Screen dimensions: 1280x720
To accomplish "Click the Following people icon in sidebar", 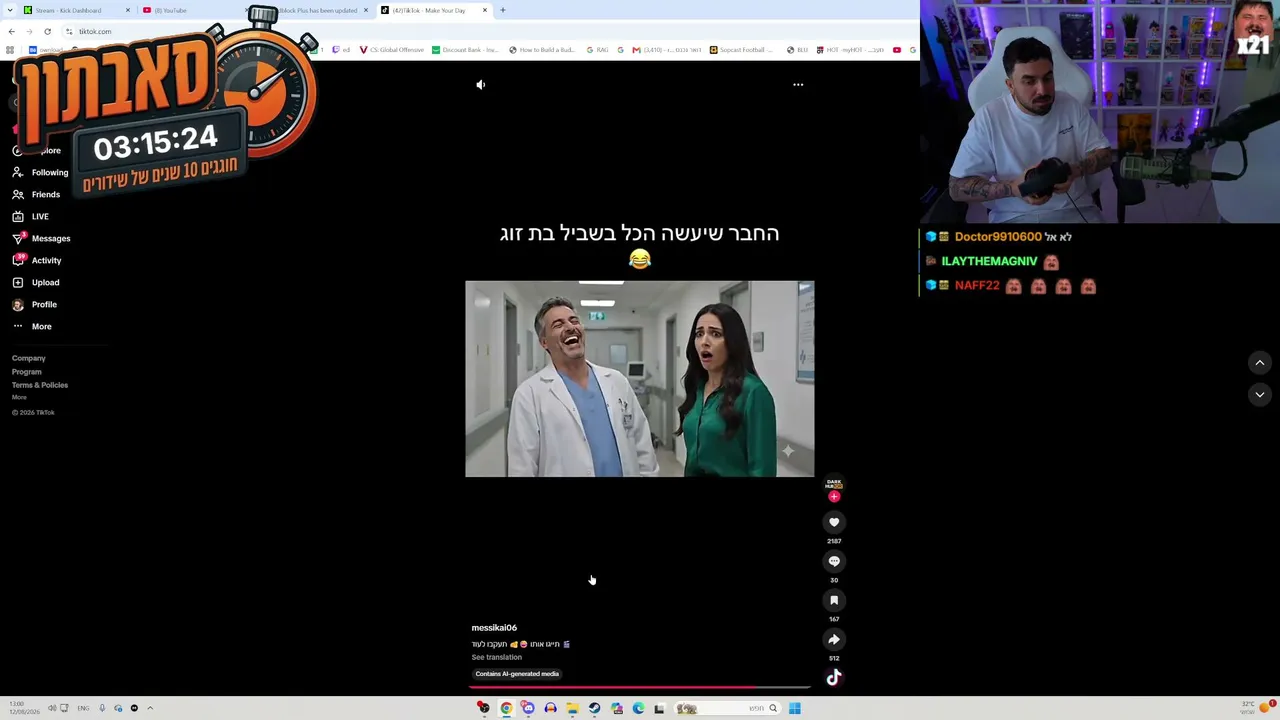I will coord(18,172).
